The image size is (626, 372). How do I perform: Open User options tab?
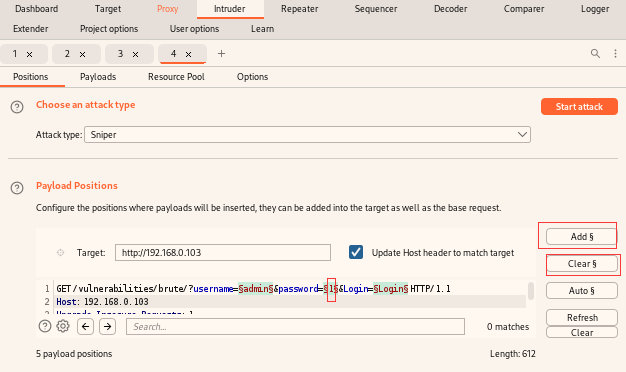(194, 29)
